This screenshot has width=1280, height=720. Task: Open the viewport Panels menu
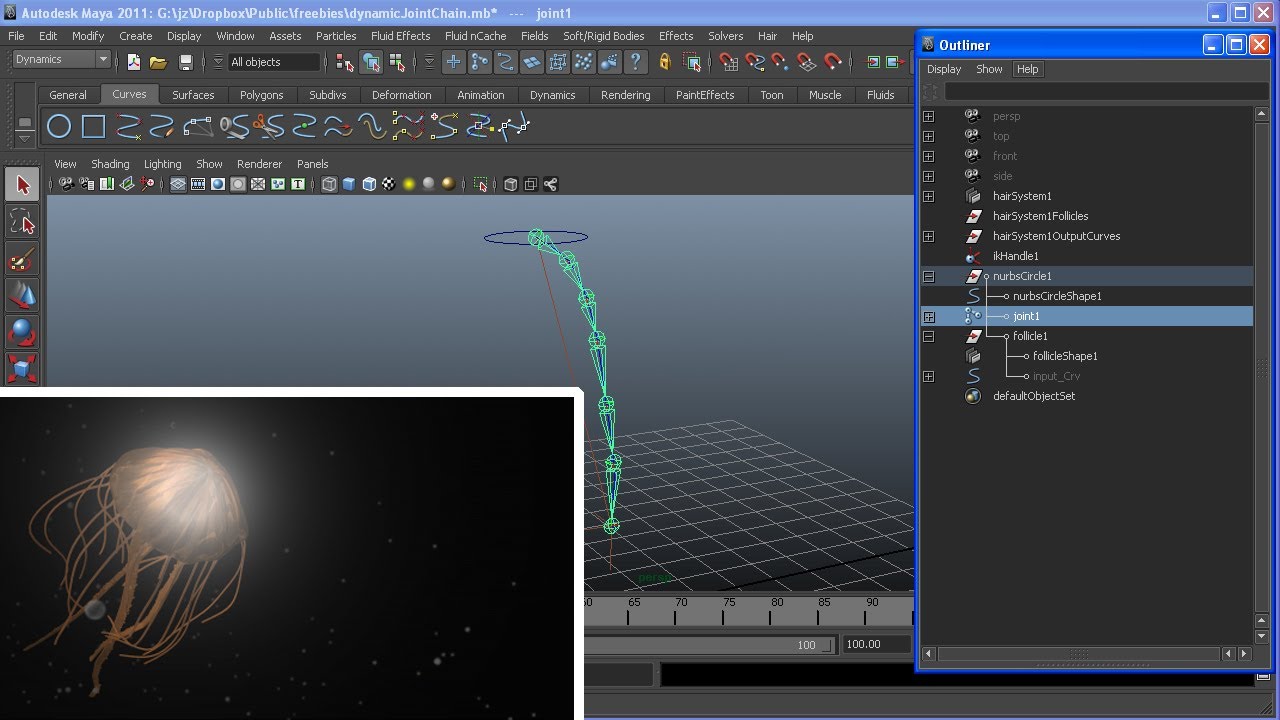coord(312,164)
